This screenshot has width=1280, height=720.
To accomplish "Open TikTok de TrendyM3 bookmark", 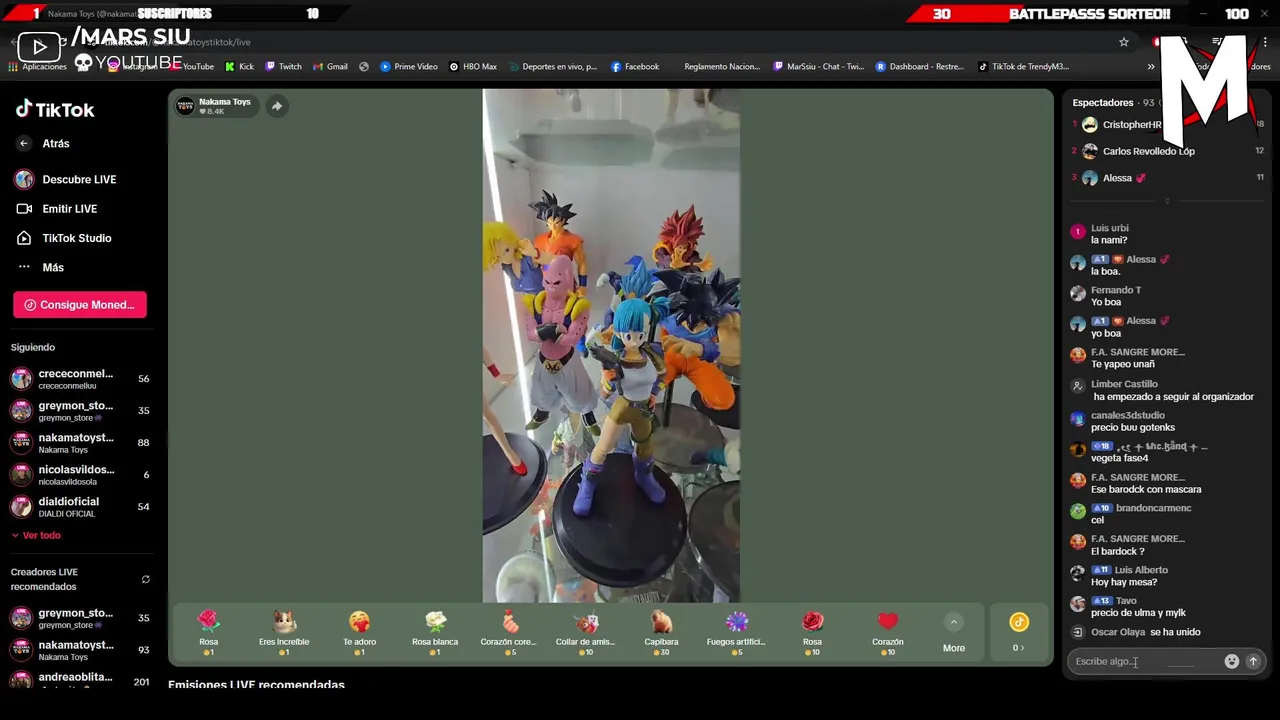I will click(1023, 67).
